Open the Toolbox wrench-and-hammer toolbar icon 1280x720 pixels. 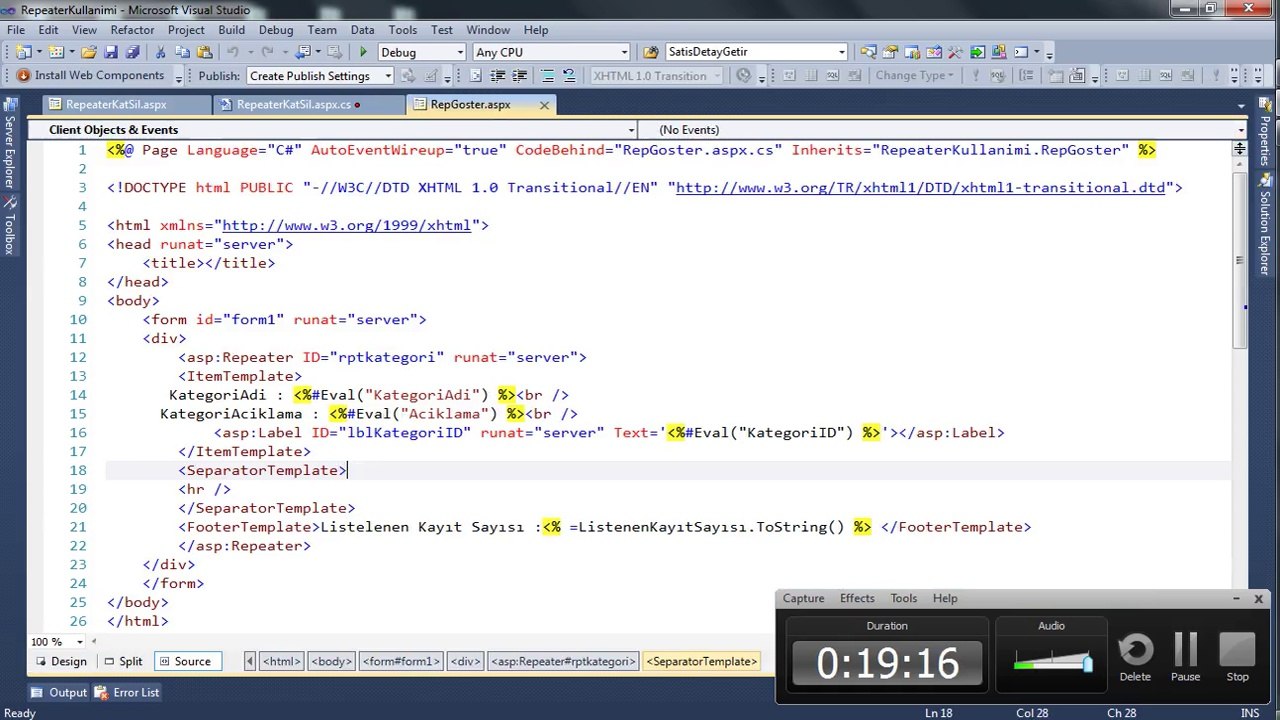coord(955,52)
